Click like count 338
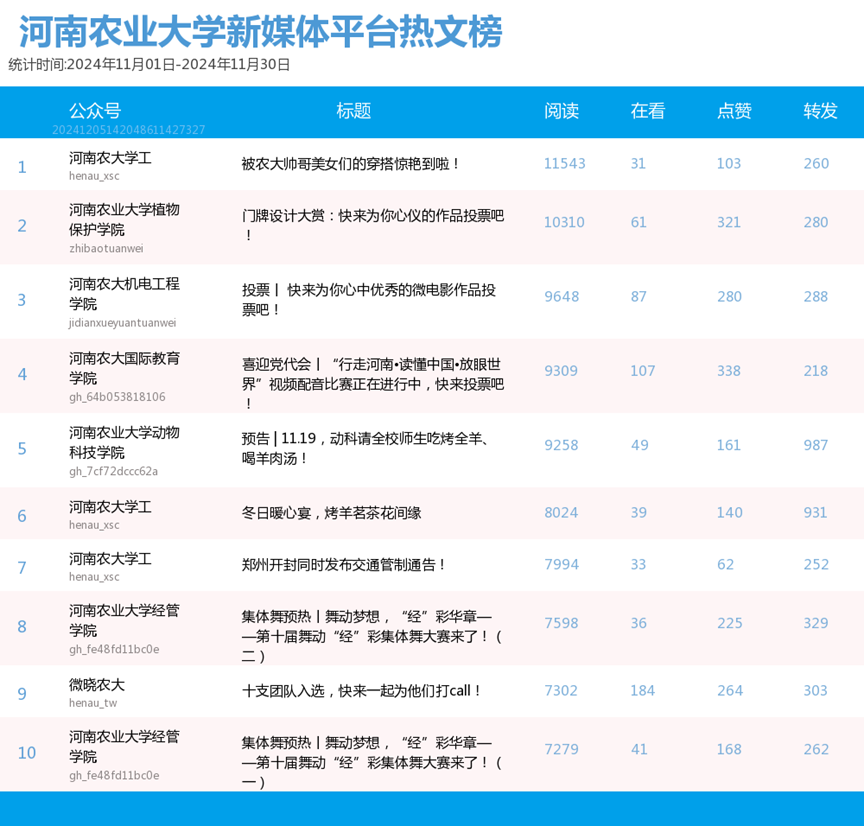This screenshot has width=864, height=826. (x=729, y=371)
